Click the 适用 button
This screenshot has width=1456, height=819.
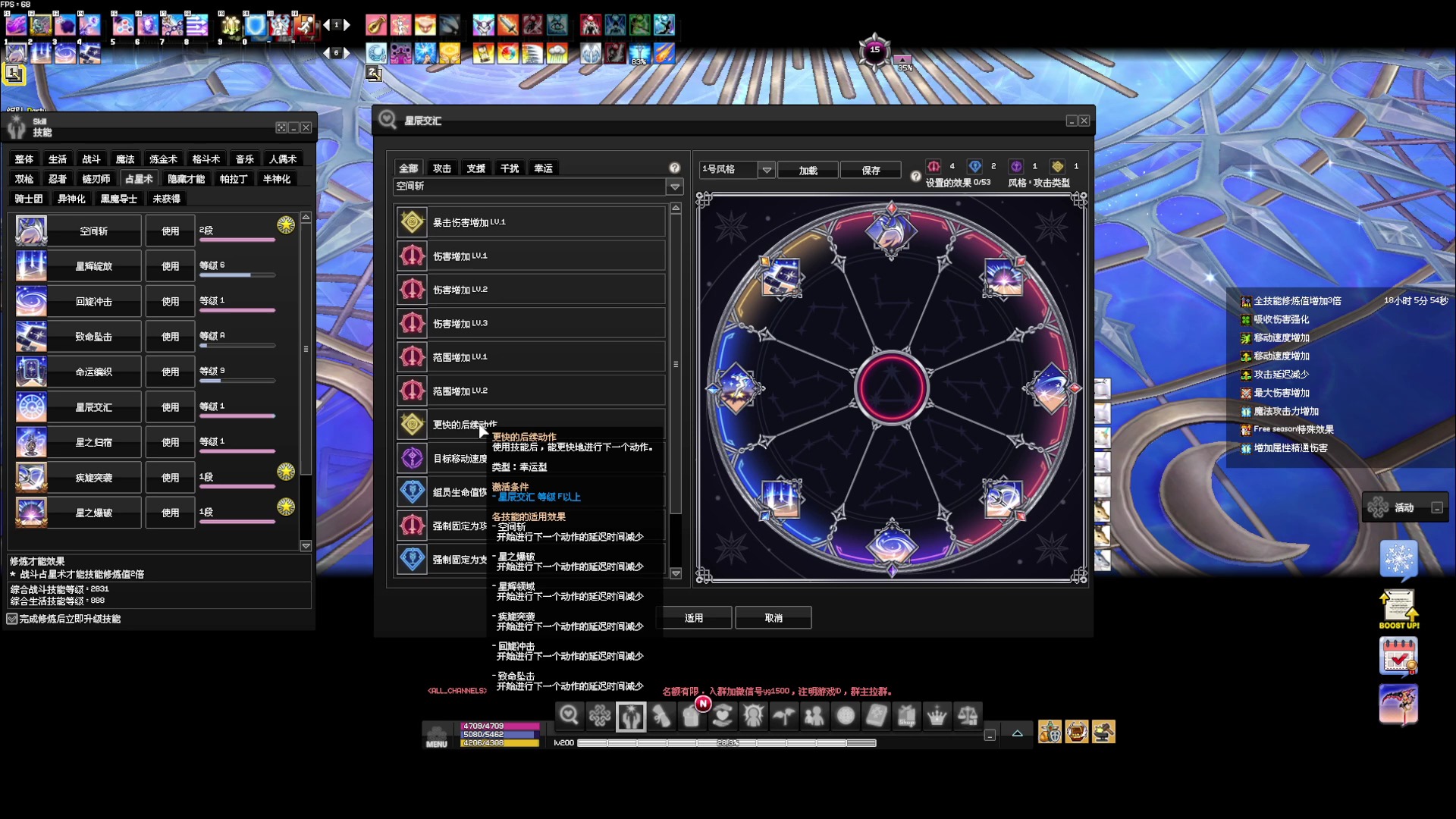694,618
